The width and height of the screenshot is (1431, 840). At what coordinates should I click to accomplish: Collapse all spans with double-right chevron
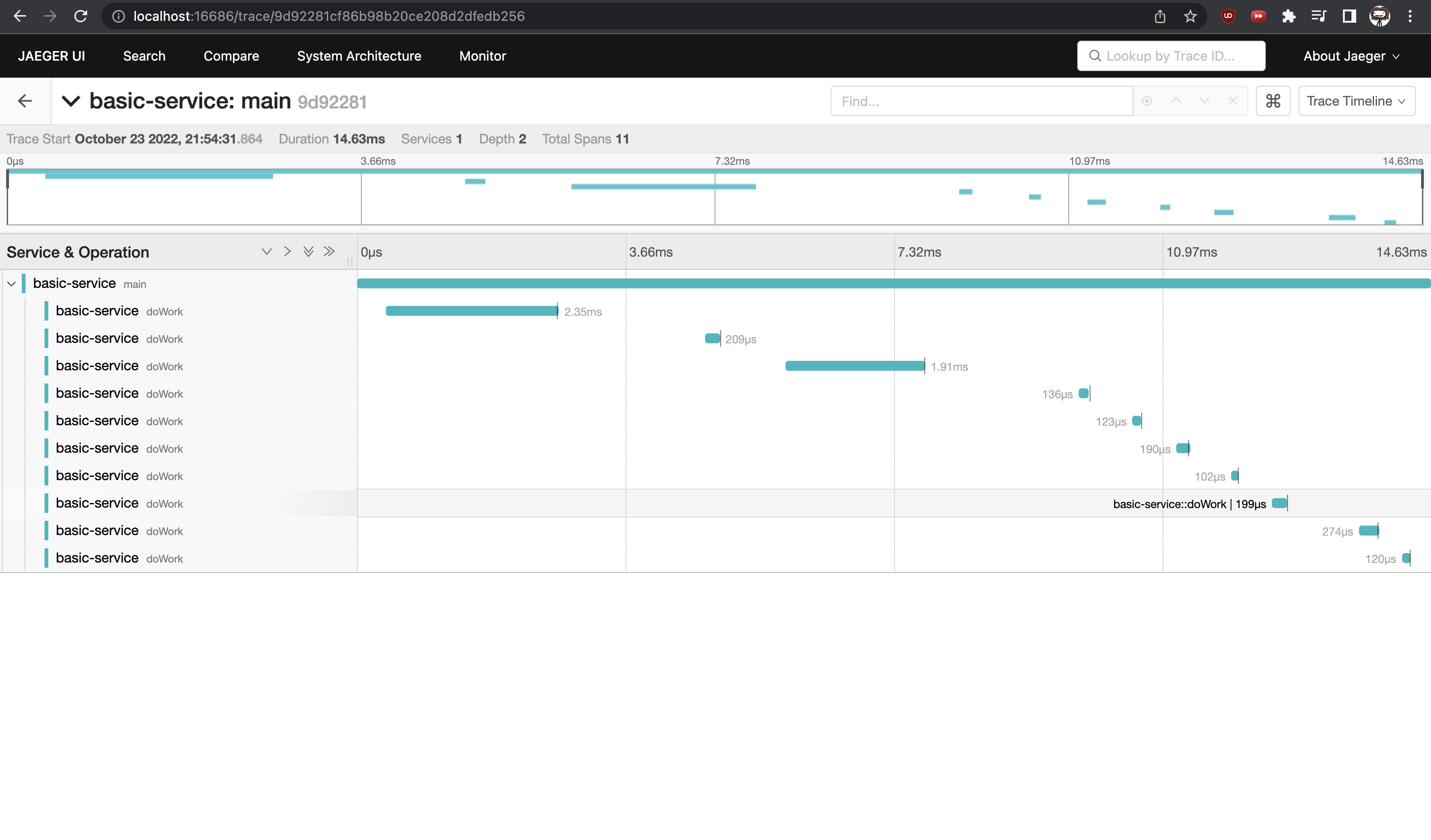click(329, 251)
